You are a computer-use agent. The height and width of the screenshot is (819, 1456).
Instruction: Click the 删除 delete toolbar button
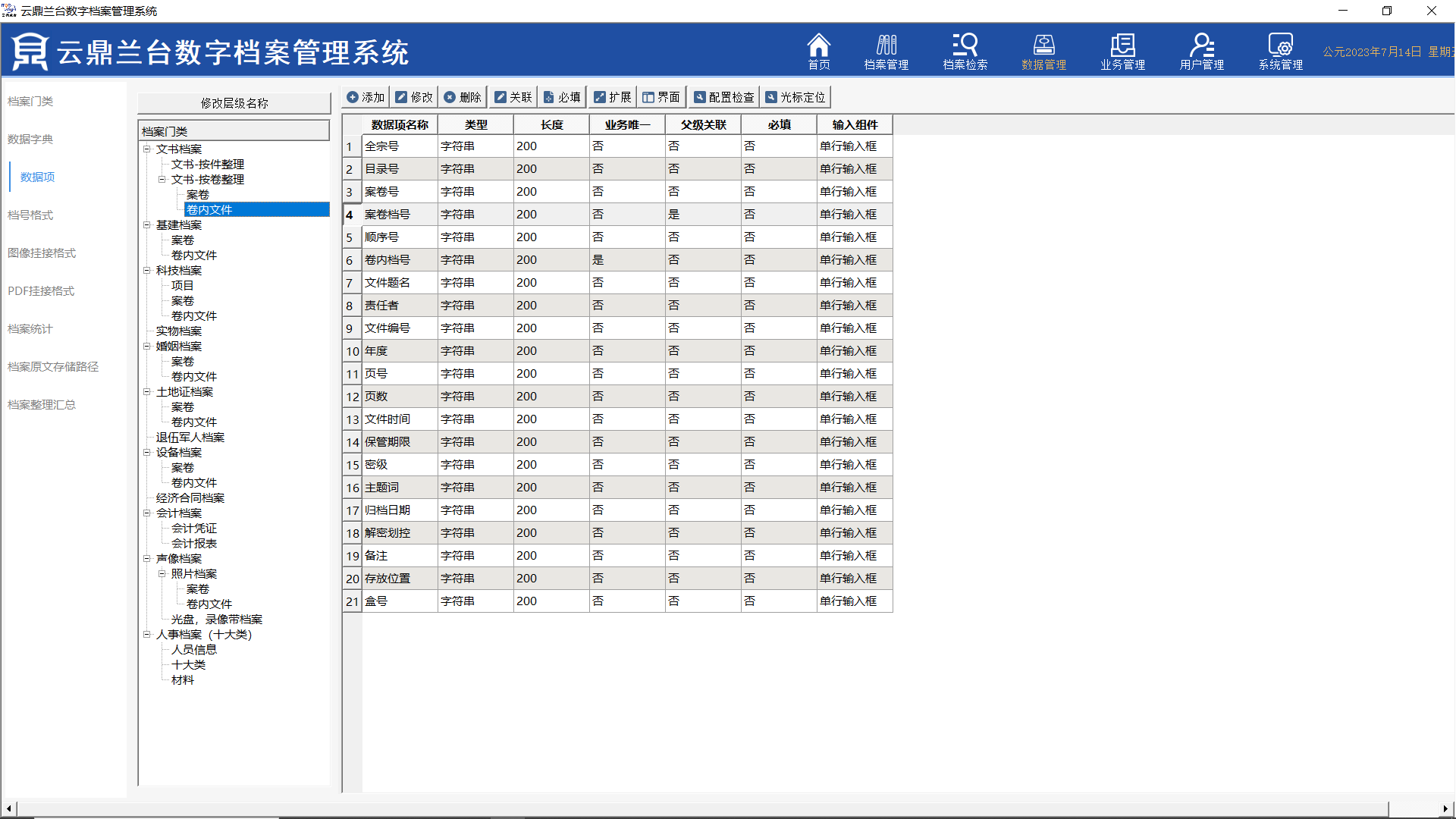[x=463, y=97]
